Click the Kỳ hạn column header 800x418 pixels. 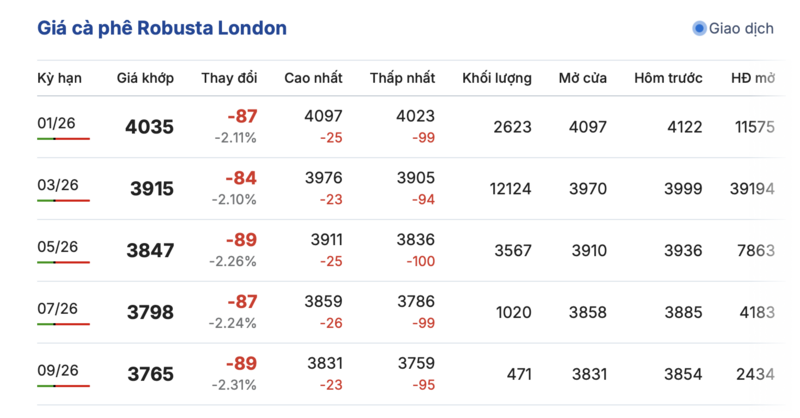(59, 78)
